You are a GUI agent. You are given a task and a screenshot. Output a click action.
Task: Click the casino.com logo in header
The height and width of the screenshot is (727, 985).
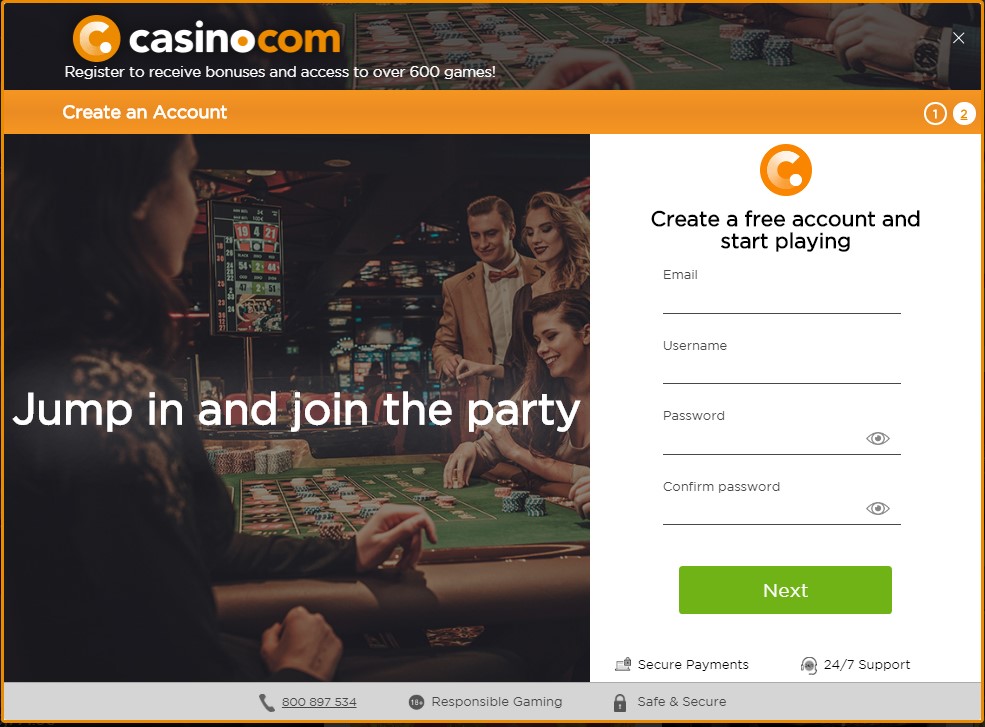(x=207, y=38)
